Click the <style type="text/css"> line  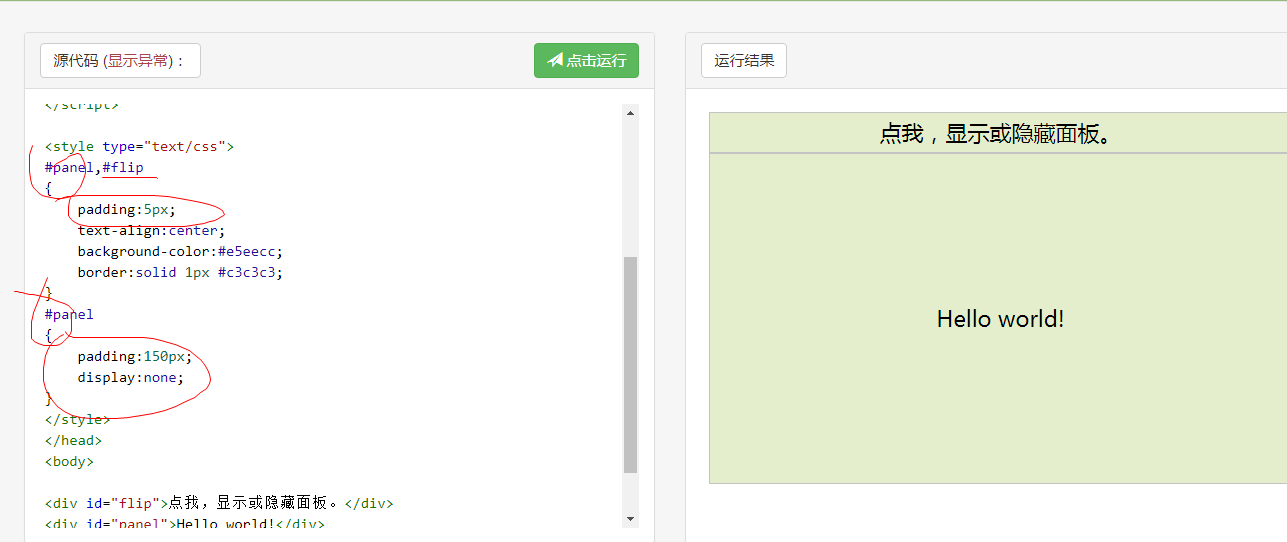point(139,146)
